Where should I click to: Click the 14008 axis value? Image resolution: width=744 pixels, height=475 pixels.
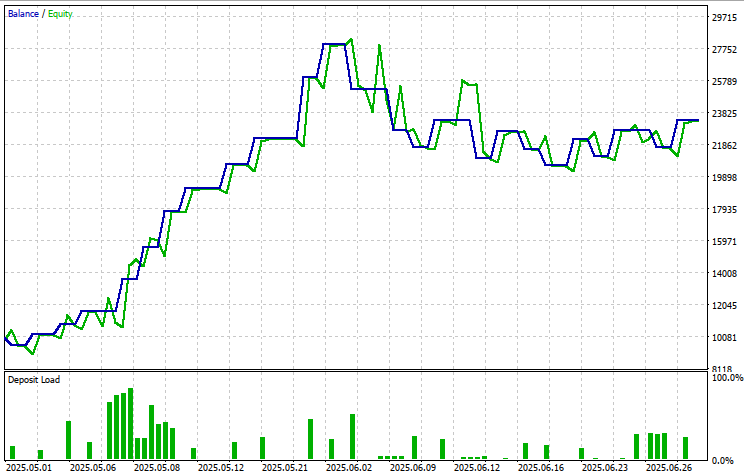pyautogui.click(x=725, y=273)
